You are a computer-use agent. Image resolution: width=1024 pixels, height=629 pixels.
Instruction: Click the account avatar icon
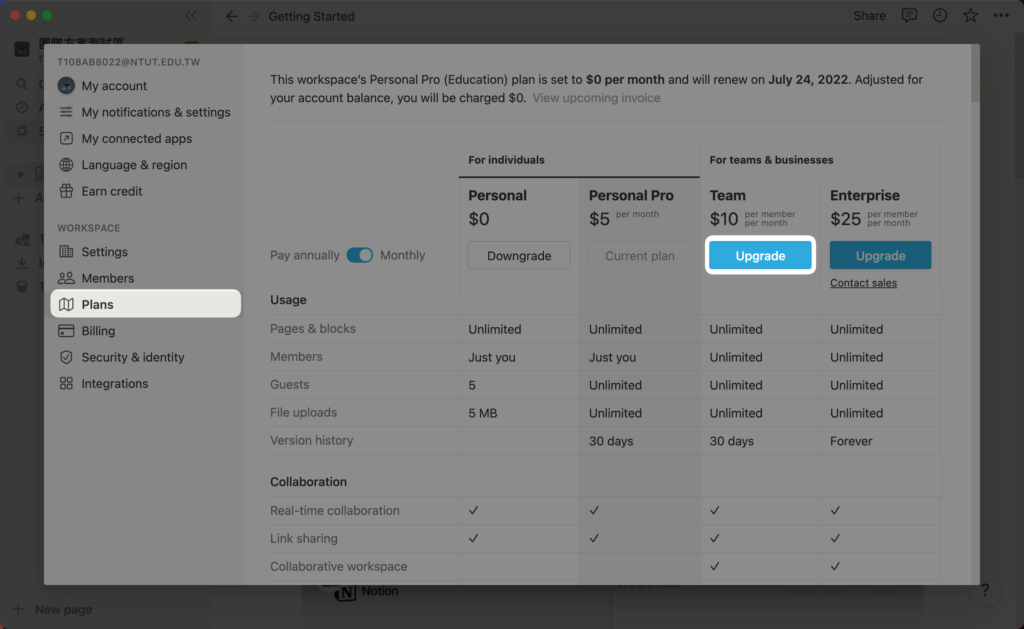pos(66,86)
